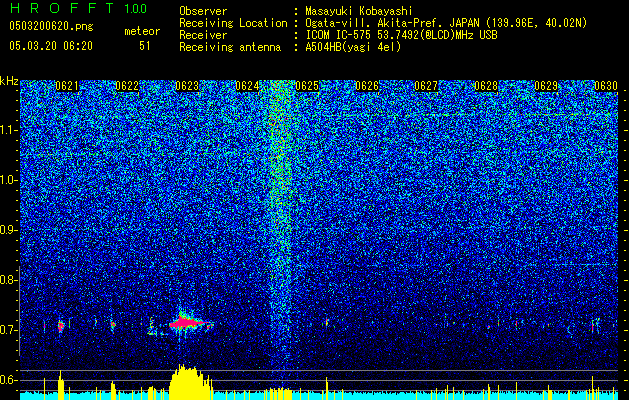
Task: Click the 0623 time marker
Action: [x=187, y=86]
